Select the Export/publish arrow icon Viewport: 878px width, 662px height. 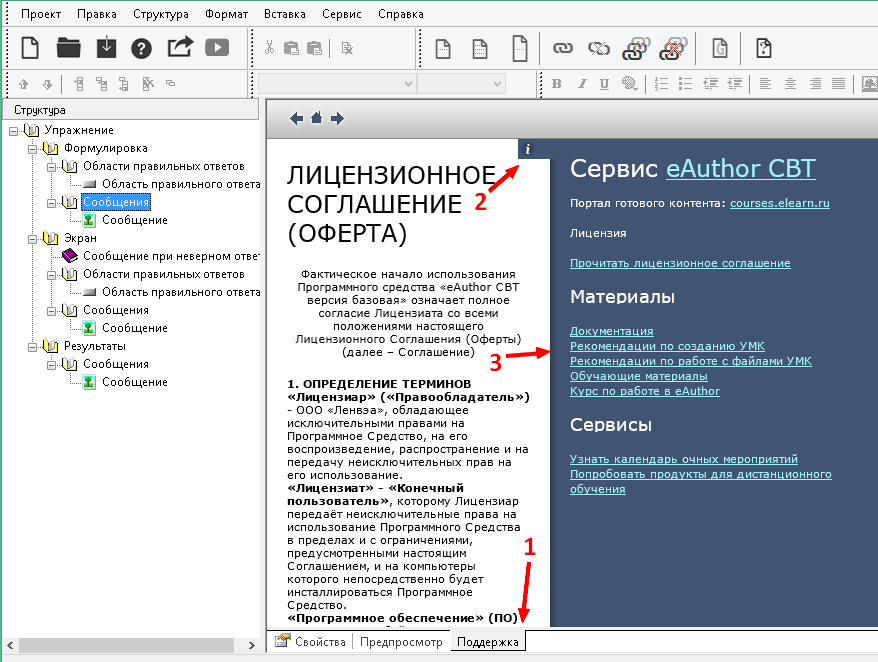click(x=179, y=47)
